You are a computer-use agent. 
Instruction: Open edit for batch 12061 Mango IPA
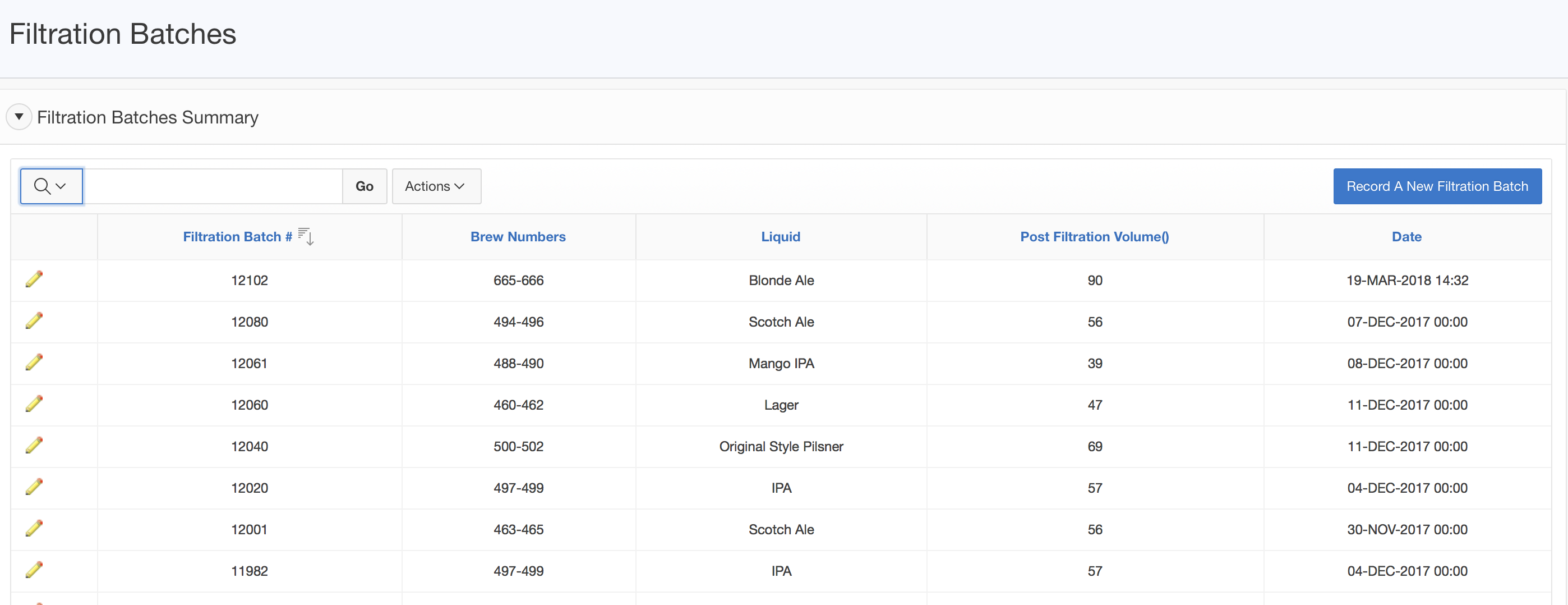pos(34,362)
